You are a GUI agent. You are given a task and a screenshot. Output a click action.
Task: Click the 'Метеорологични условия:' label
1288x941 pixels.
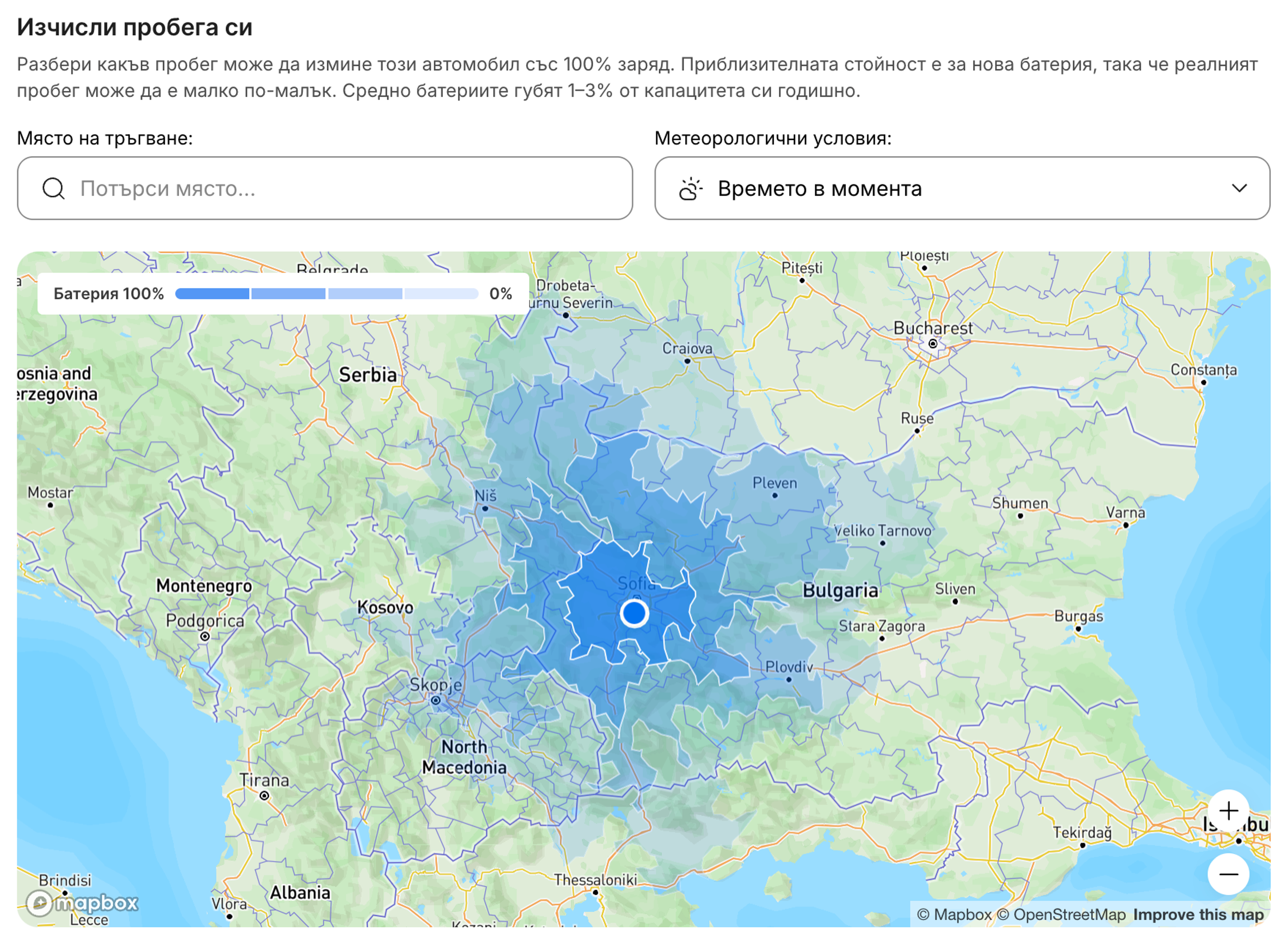773,138
